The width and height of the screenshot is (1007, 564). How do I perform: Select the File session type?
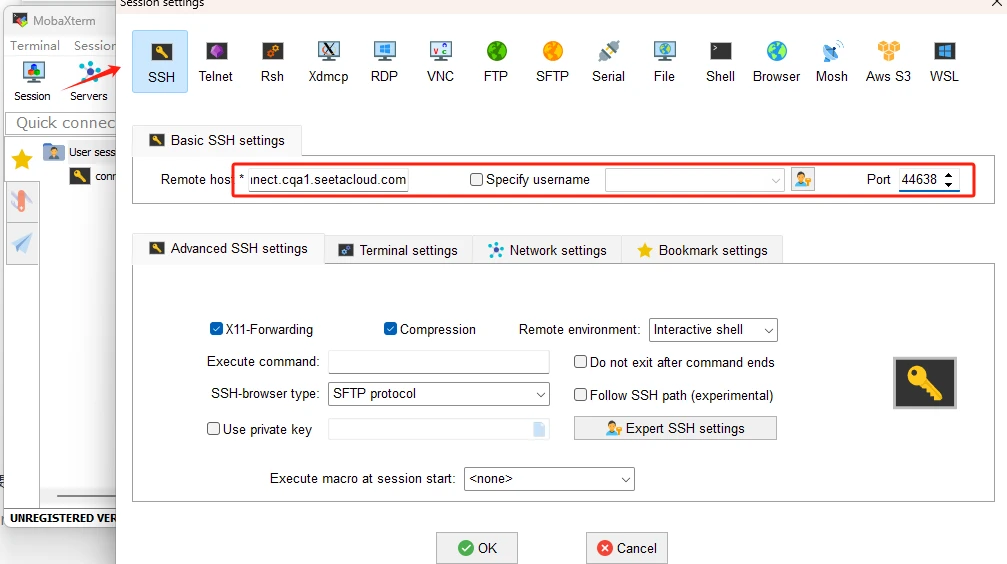pos(664,62)
